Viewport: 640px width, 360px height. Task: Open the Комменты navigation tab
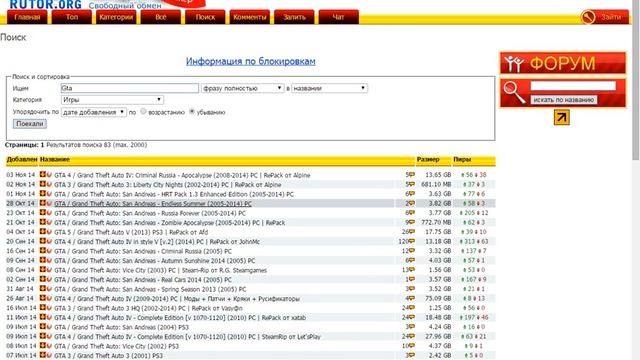pos(250,17)
